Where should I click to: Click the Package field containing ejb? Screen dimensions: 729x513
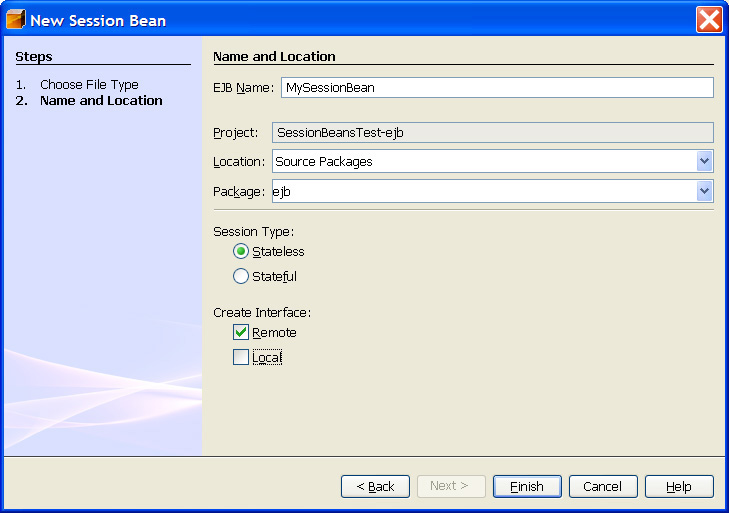point(483,191)
